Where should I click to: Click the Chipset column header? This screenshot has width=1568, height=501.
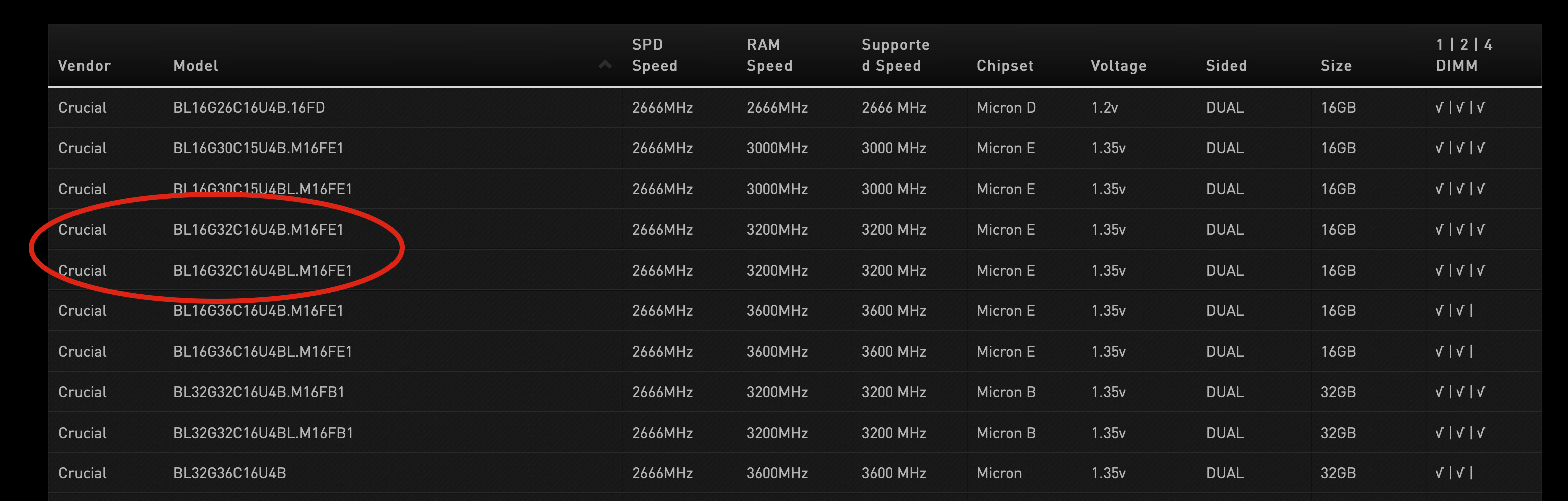(1005, 66)
